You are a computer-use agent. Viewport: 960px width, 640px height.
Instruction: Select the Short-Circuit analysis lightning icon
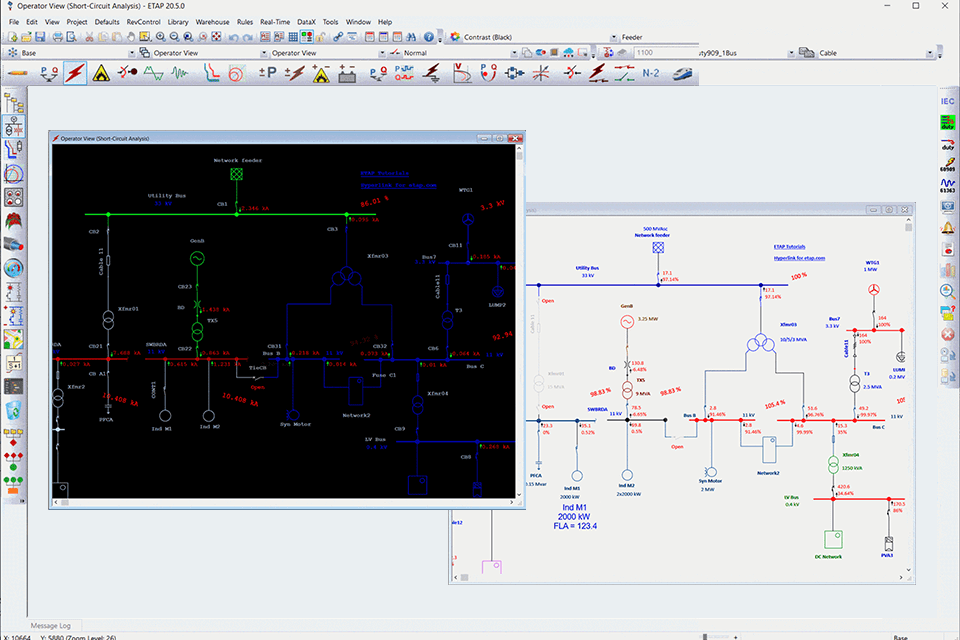(x=75, y=73)
